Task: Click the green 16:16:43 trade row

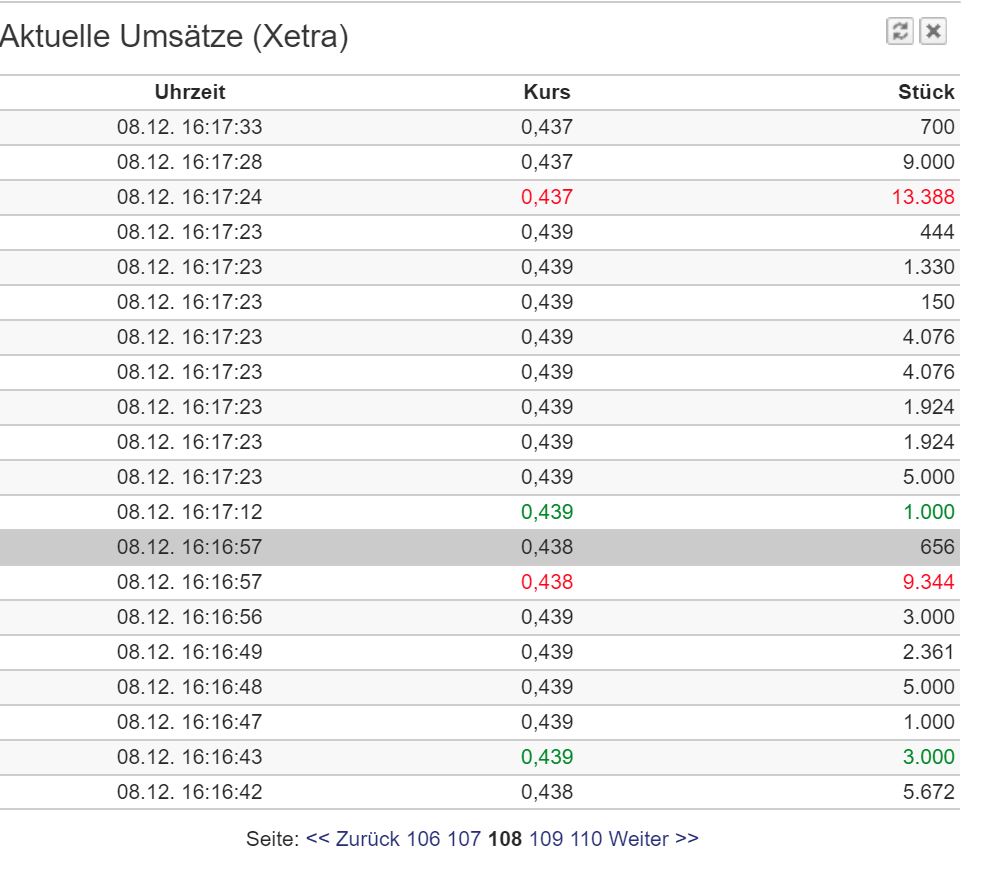Action: click(x=480, y=756)
